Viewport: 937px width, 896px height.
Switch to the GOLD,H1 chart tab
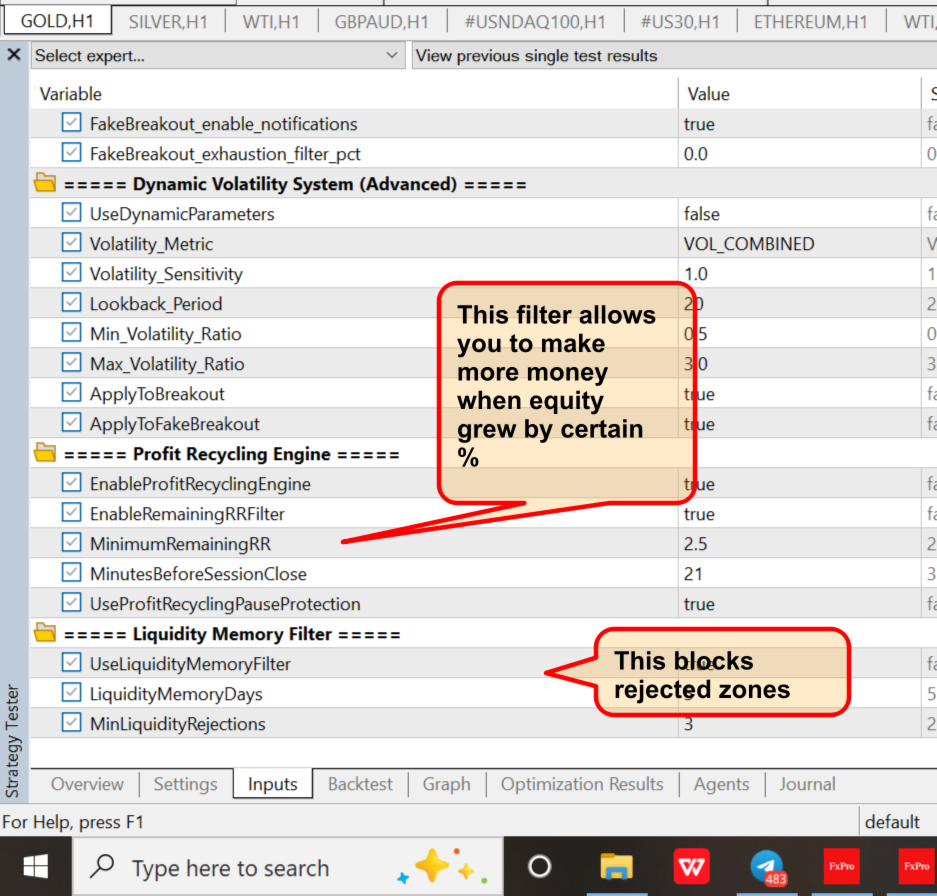tap(57, 22)
